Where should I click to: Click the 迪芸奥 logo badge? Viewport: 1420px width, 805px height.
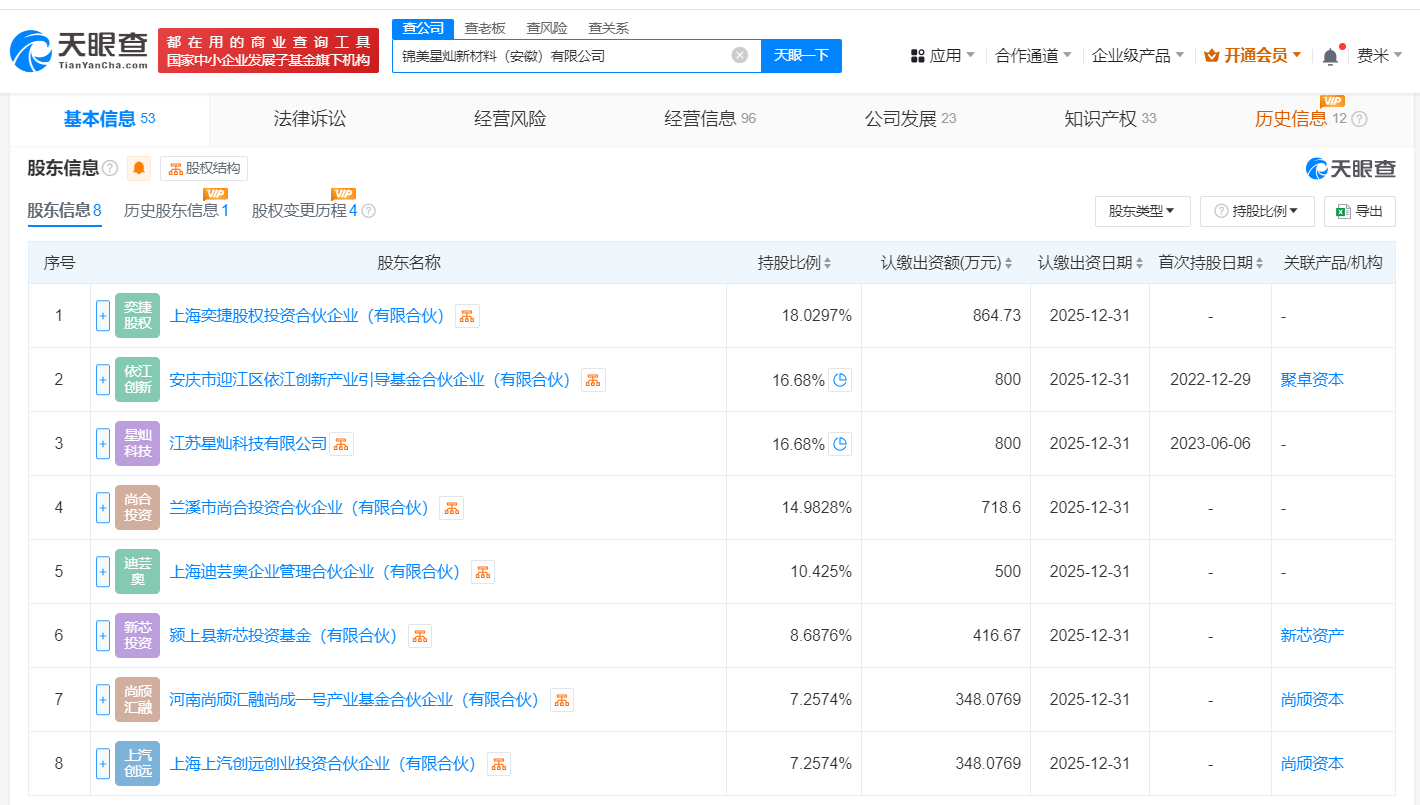(137, 572)
